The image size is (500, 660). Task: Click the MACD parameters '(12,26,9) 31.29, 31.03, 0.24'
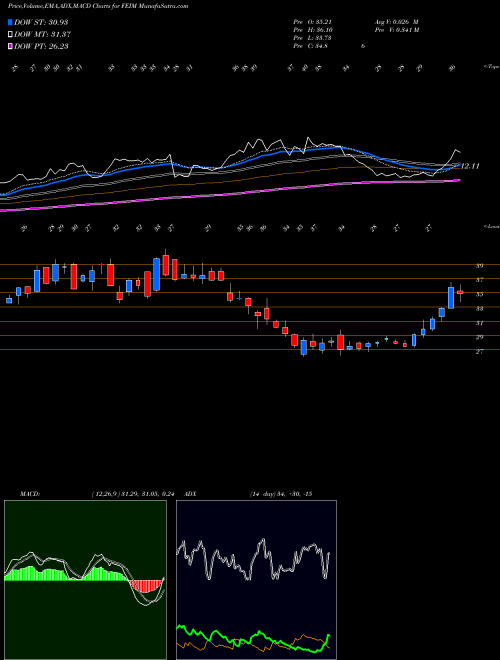pos(133,494)
